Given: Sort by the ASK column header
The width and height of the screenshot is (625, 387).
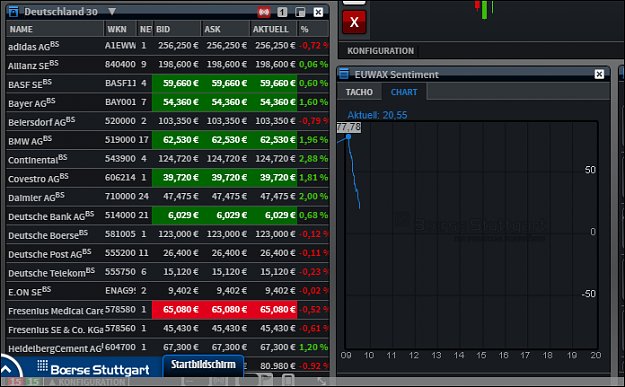Looking at the screenshot, I should [x=225, y=29].
